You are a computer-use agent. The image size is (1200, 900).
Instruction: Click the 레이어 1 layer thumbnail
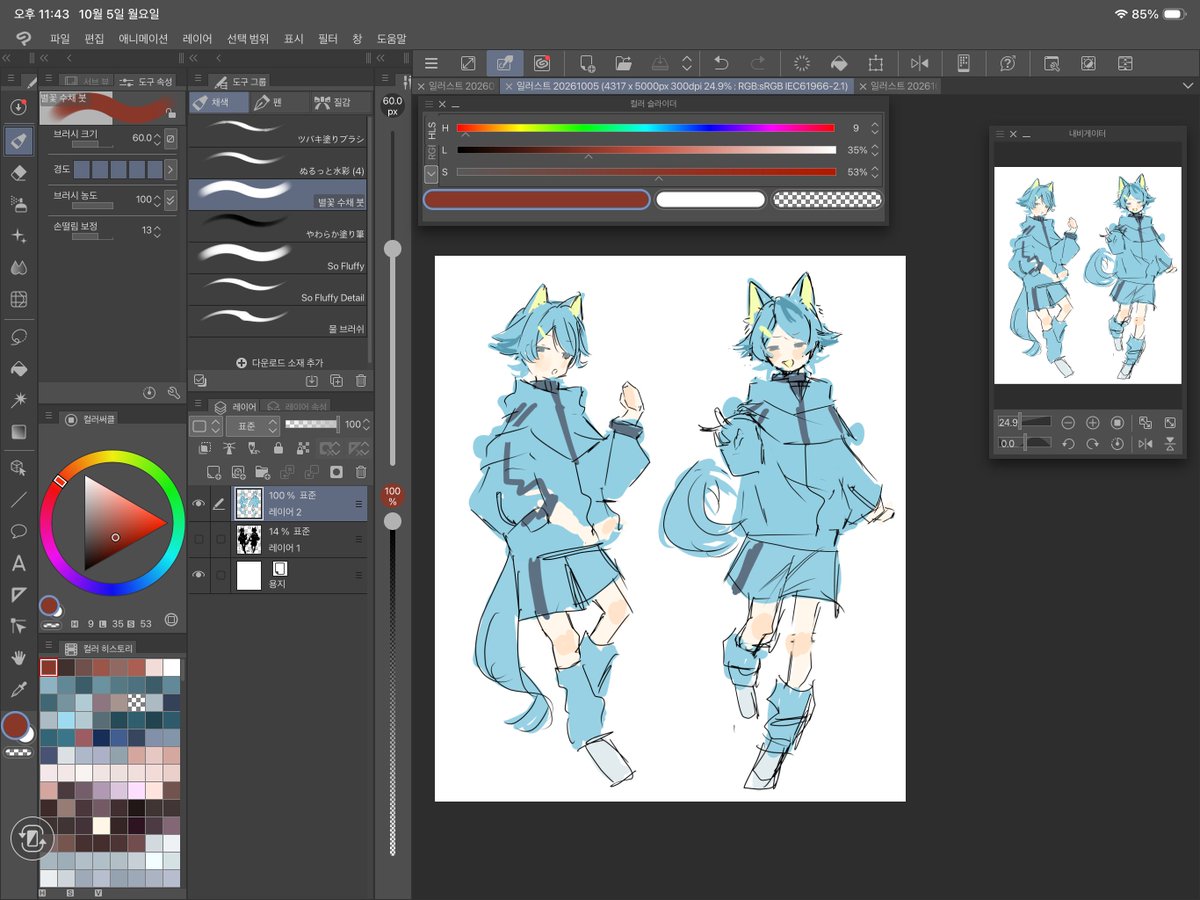coord(247,540)
